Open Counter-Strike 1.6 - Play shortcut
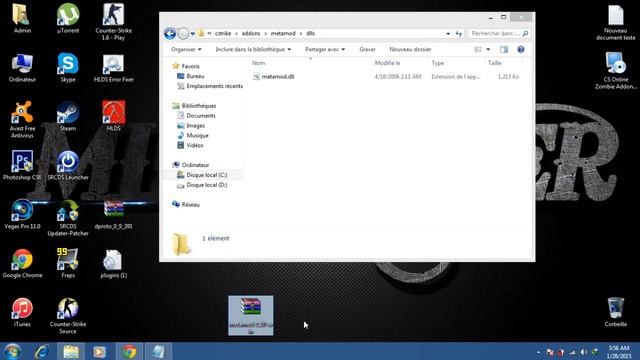This screenshot has width=640, height=360. tap(113, 22)
